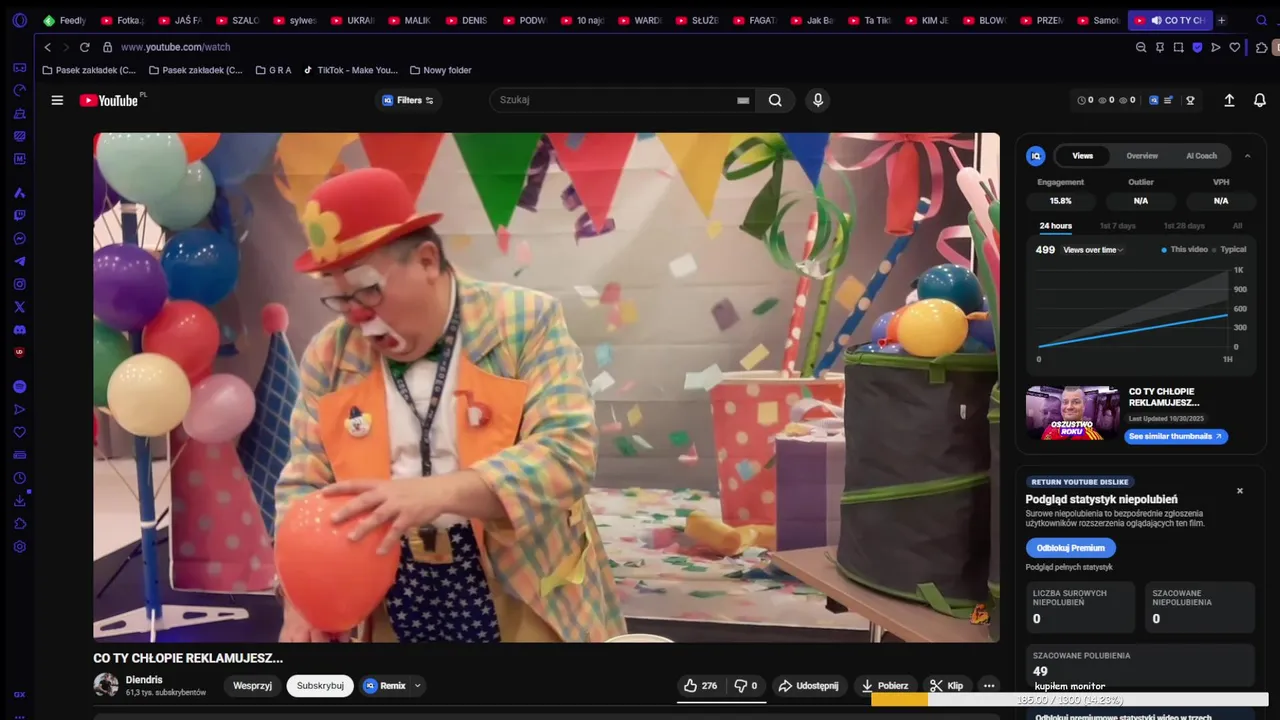Open downloads icon in the Opera sidebar

tap(20, 501)
